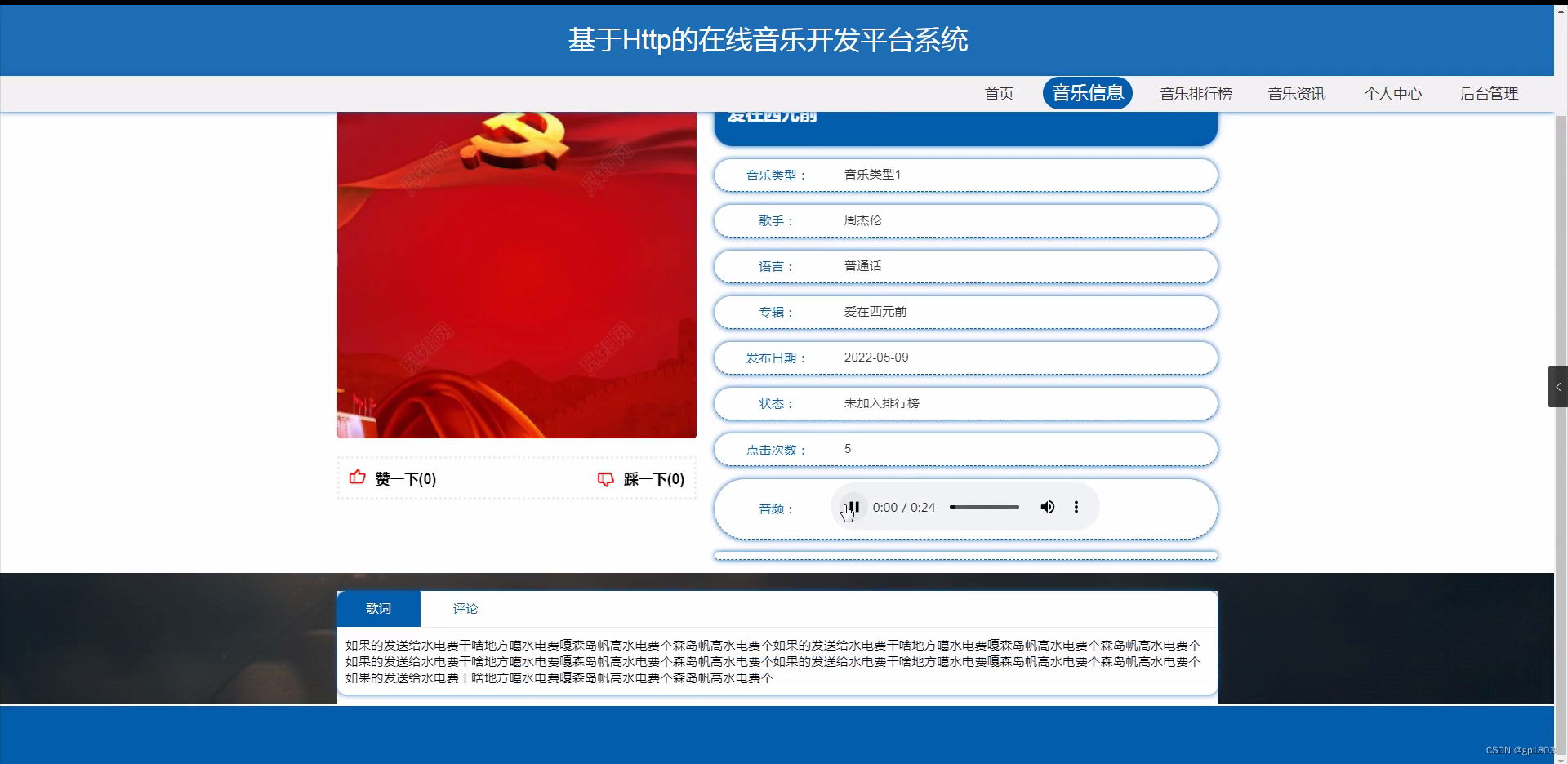This screenshot has height=764, width=1568.
Task: Click 踩一下(0) button
Action: tap(642, 479)
